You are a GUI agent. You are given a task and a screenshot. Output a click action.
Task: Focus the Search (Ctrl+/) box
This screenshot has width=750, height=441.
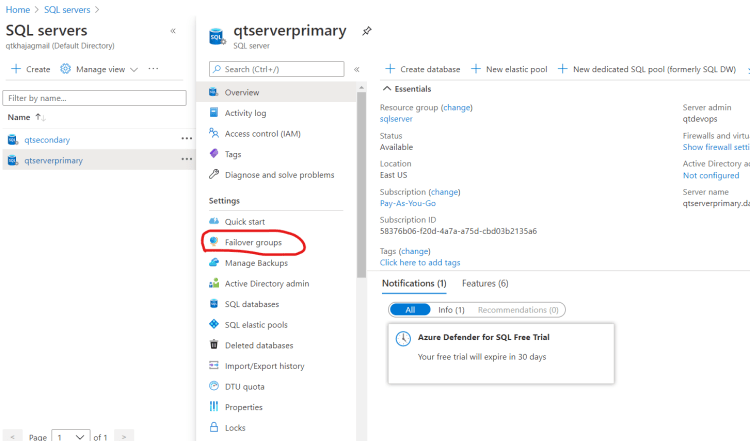click(x=276, y=69)
